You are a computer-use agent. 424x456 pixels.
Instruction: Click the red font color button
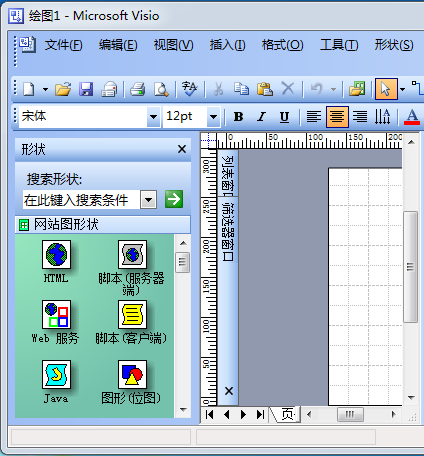(x=412, y=117)
